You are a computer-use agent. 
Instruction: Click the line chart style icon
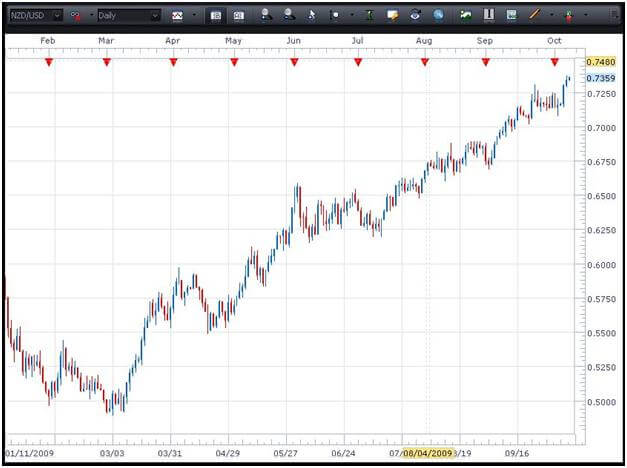tap(177, 16)
